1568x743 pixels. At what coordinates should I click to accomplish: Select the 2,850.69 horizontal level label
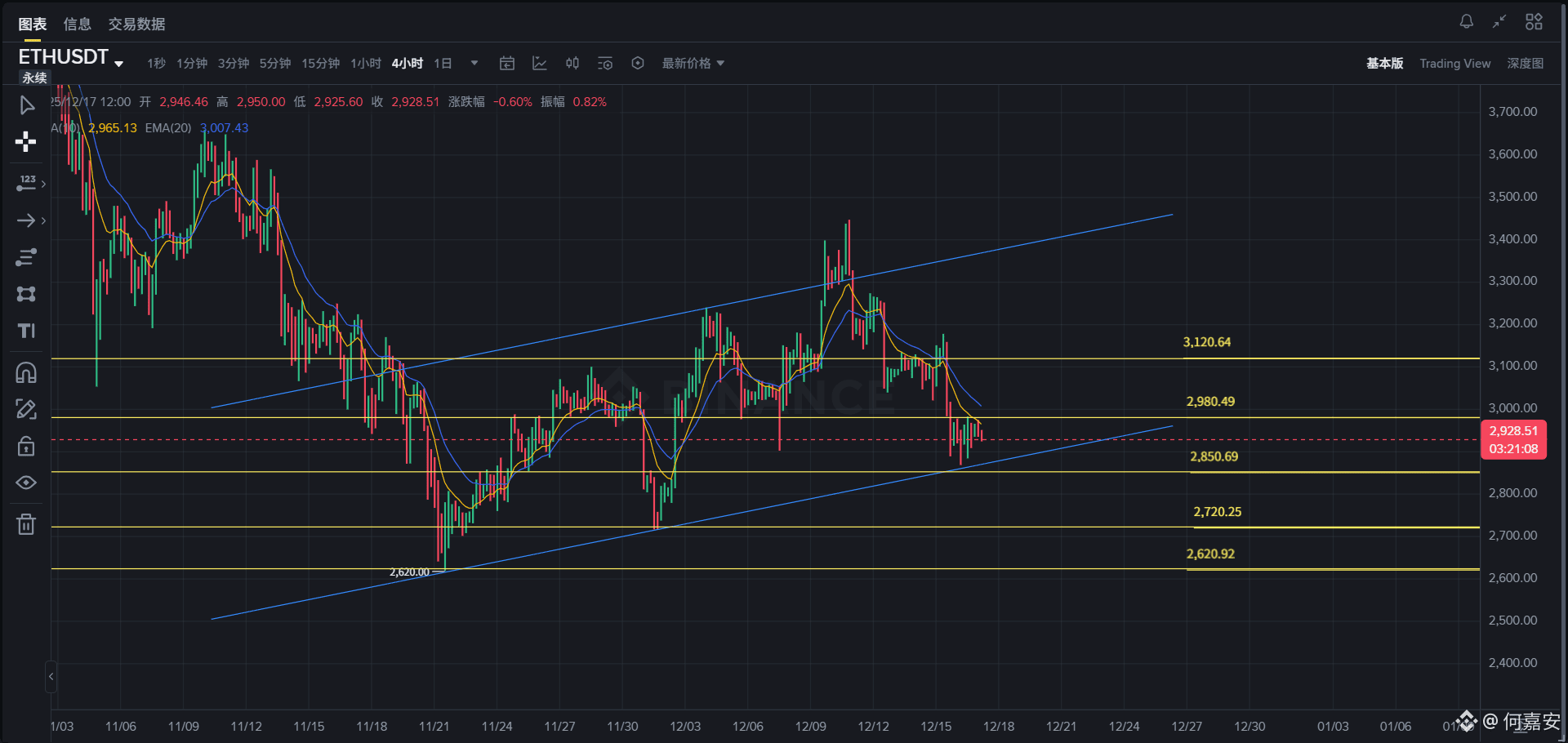(1214, 456)
